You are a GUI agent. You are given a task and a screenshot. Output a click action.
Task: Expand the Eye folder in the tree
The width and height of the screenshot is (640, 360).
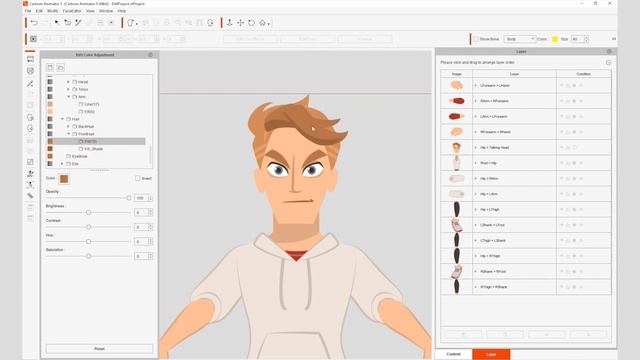pos(62,164)
